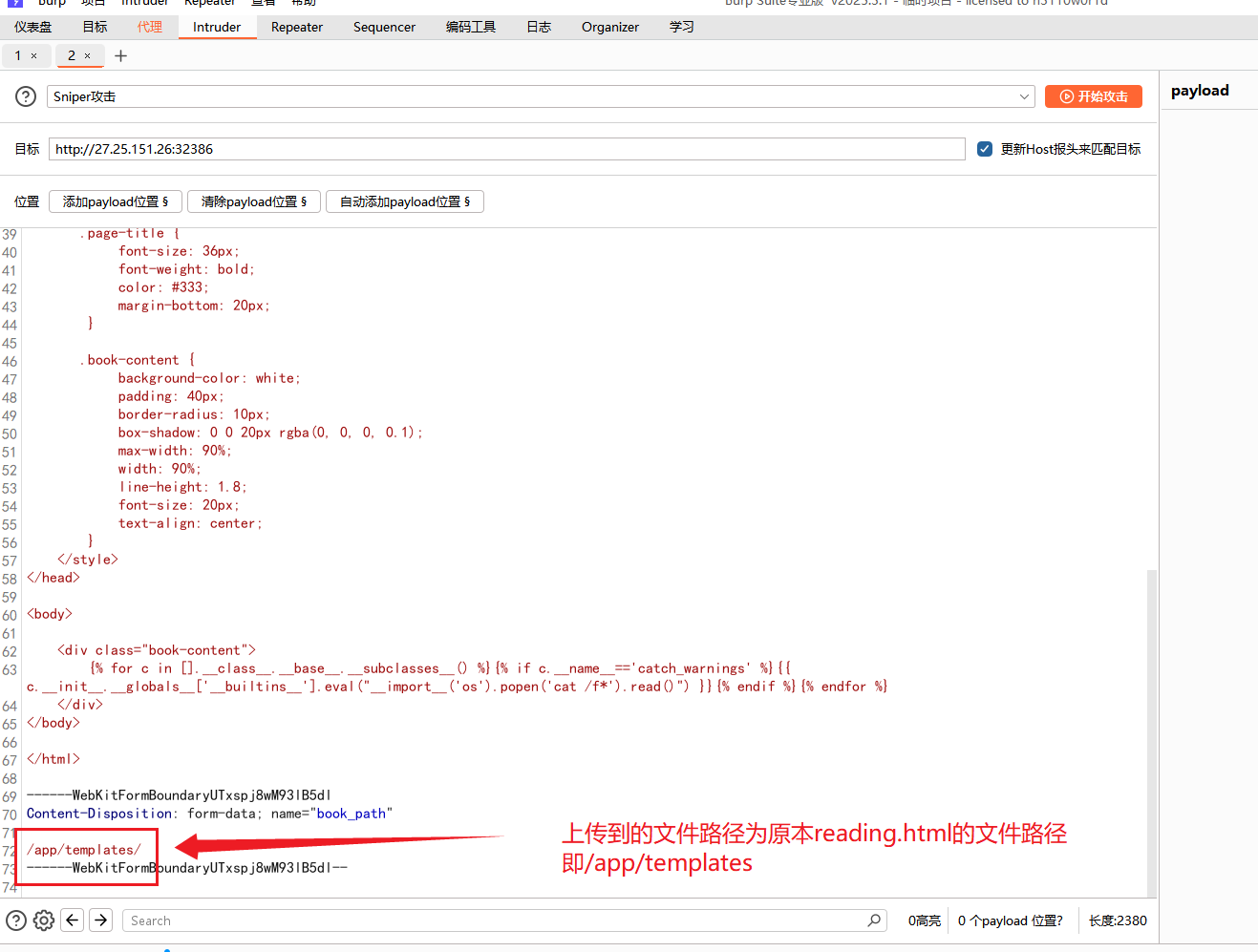Go to previous search match arrow
The image size is (1258, 952).
(73, 920)
